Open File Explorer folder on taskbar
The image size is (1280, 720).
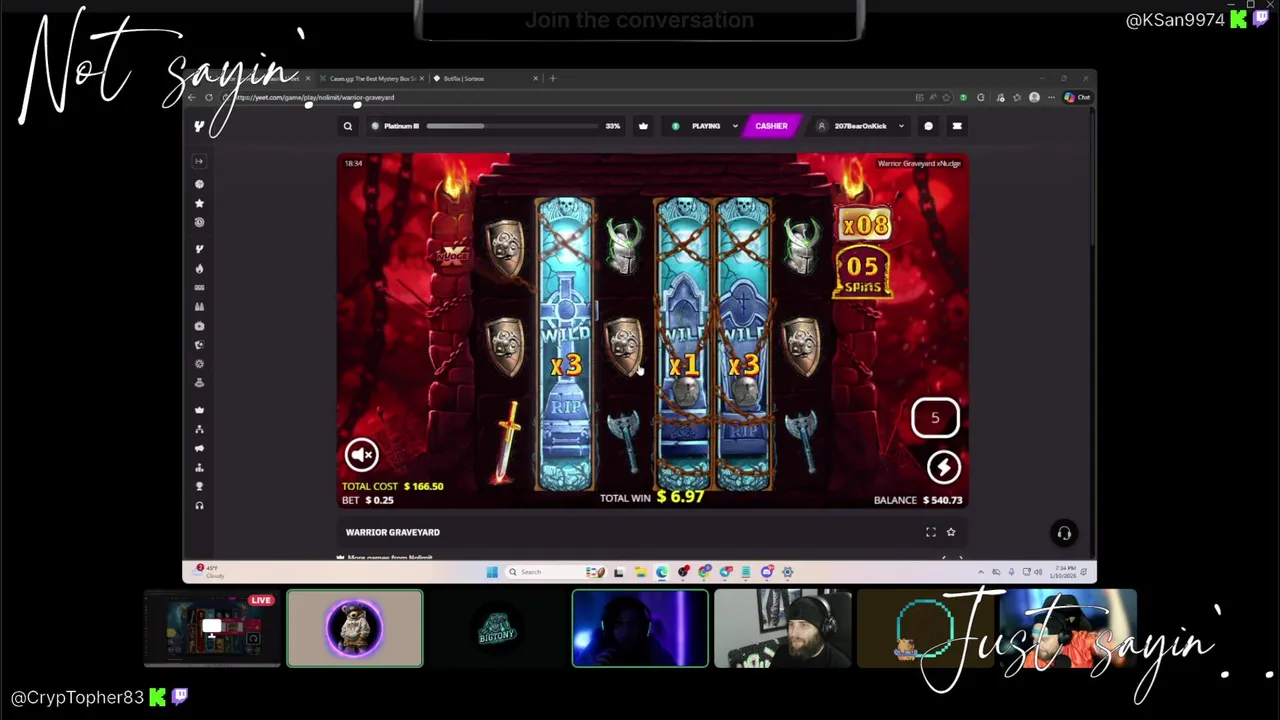640,572
